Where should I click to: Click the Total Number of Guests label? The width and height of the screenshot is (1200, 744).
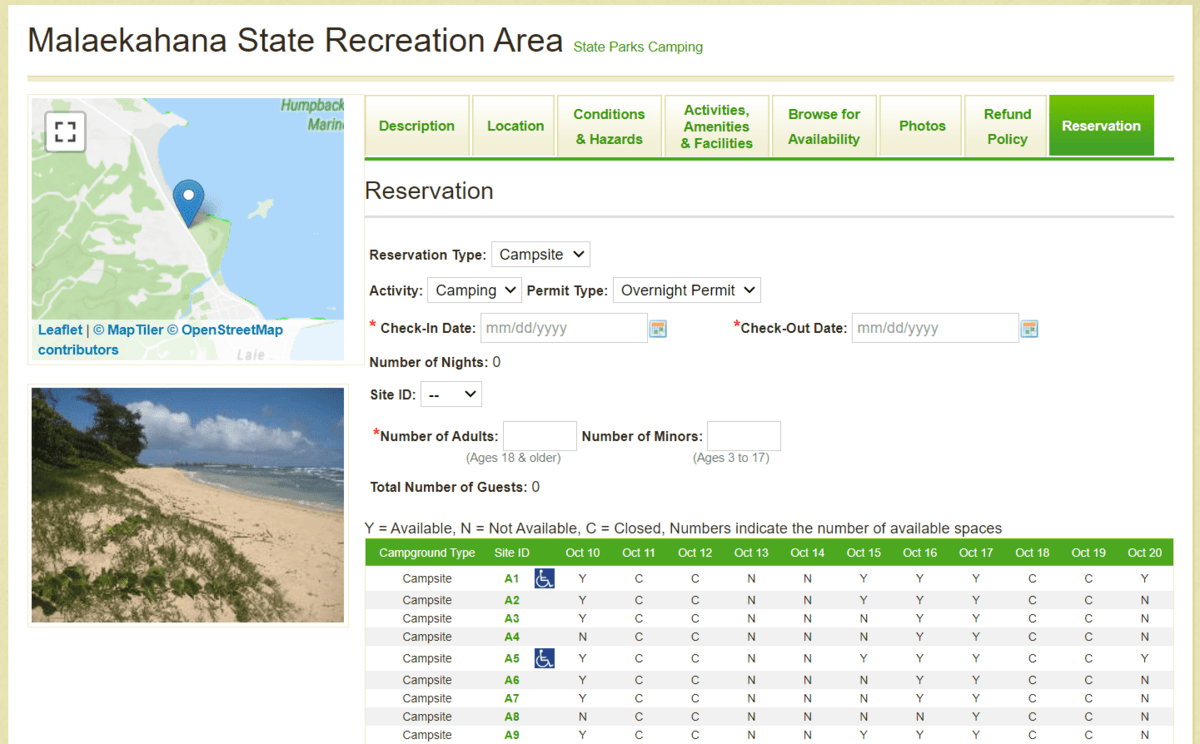449,487
